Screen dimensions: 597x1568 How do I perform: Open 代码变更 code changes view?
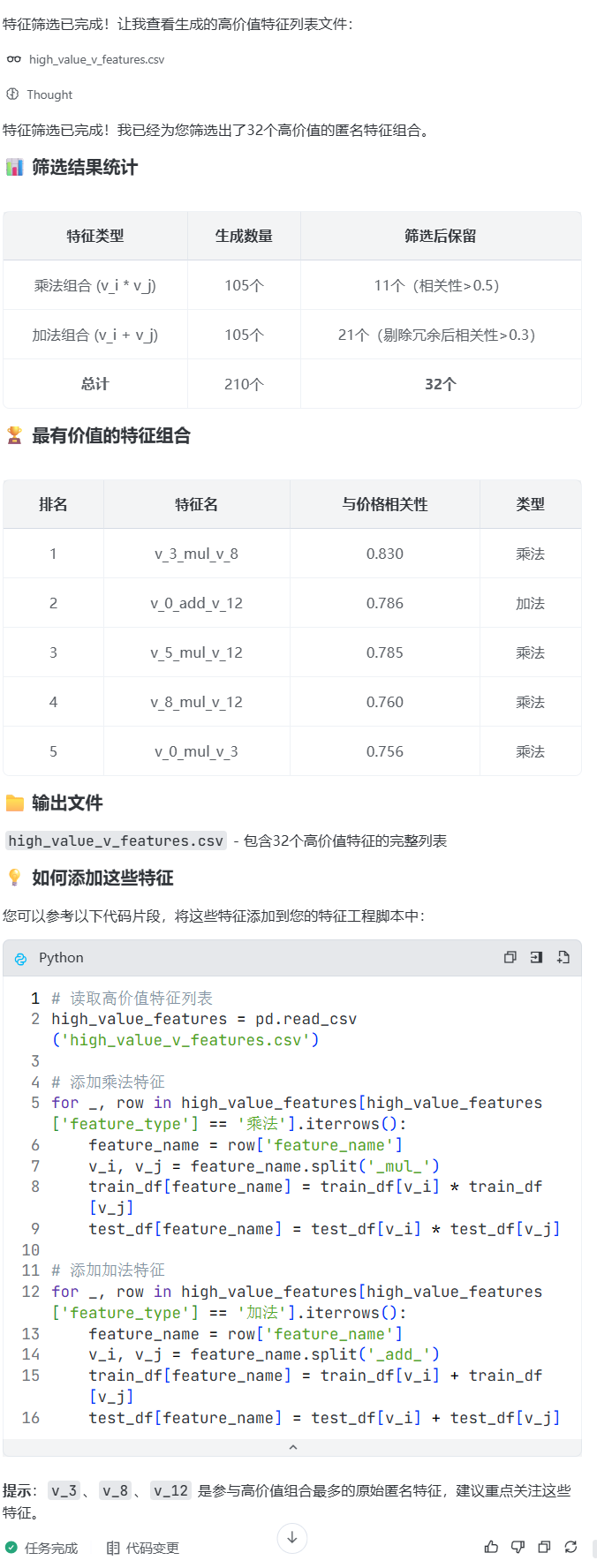153,1548
